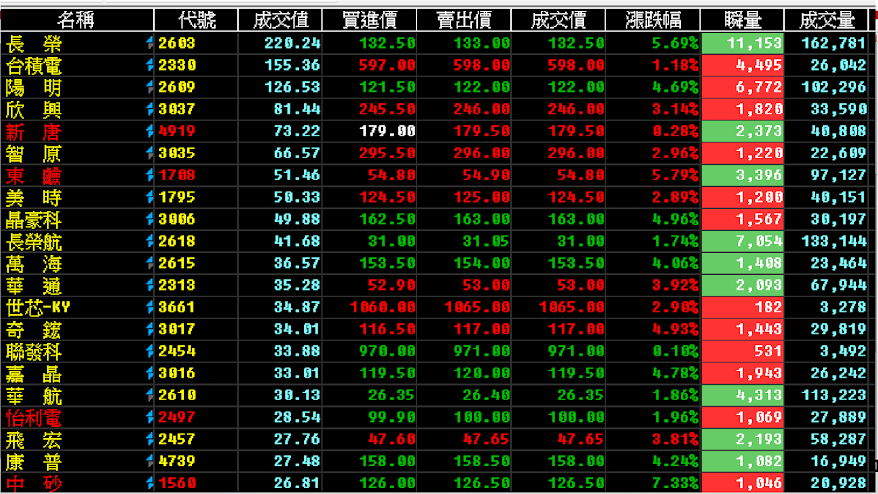
Task: Click the lightning icon beside 智原
Action: tap(150, 153)
